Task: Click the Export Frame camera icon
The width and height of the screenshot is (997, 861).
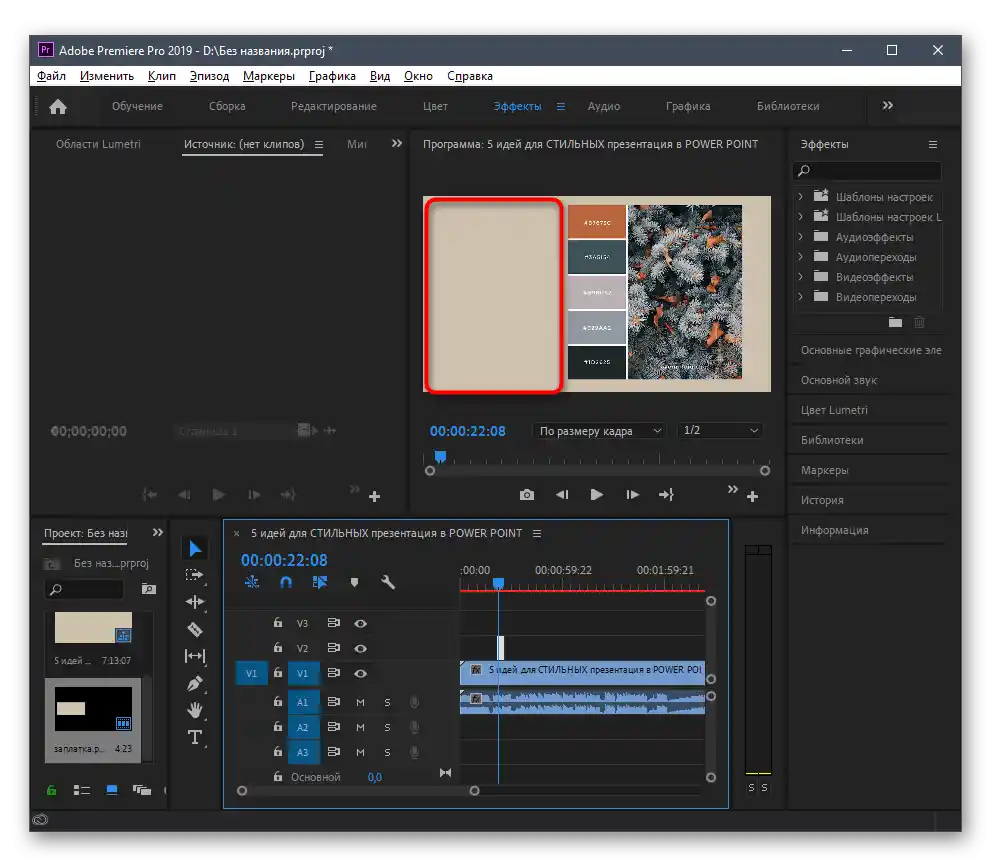Action: [526, 495]
